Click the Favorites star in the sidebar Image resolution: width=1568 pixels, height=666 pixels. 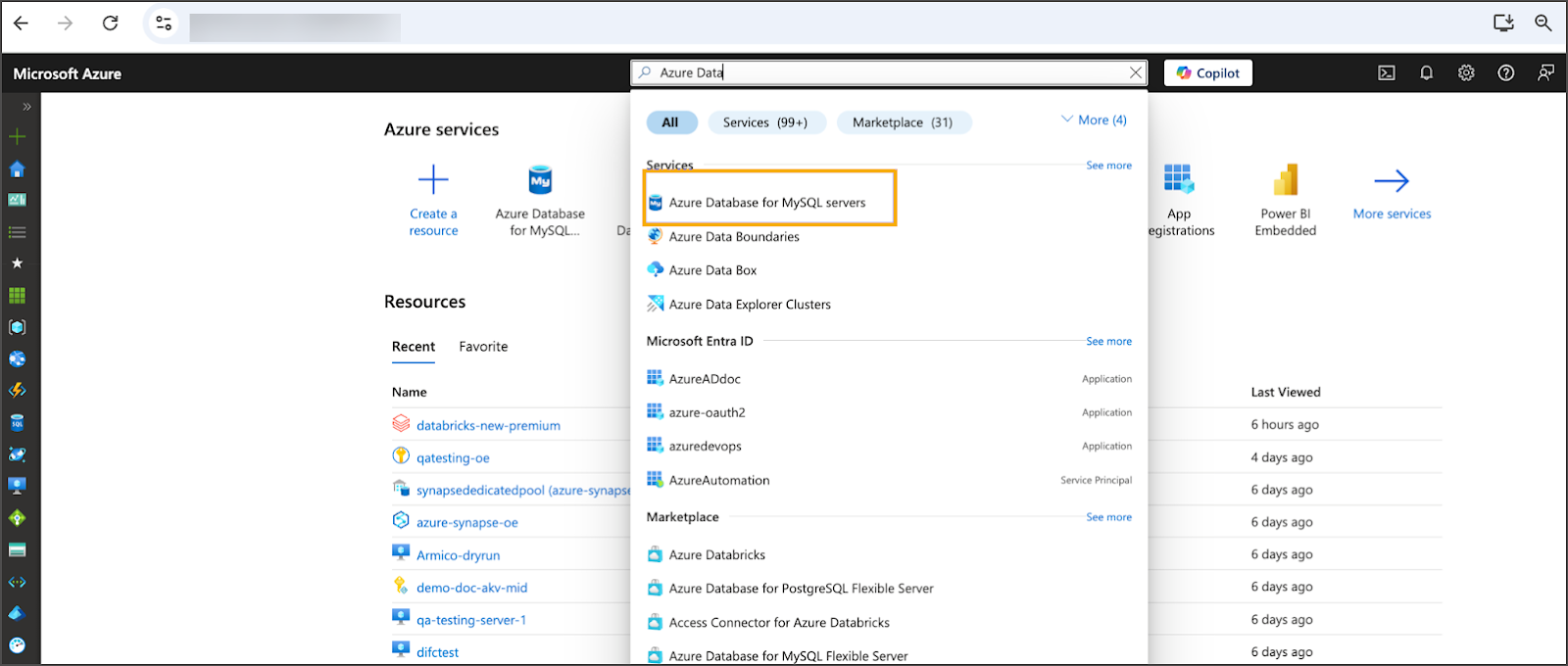(x=17, y=263)
